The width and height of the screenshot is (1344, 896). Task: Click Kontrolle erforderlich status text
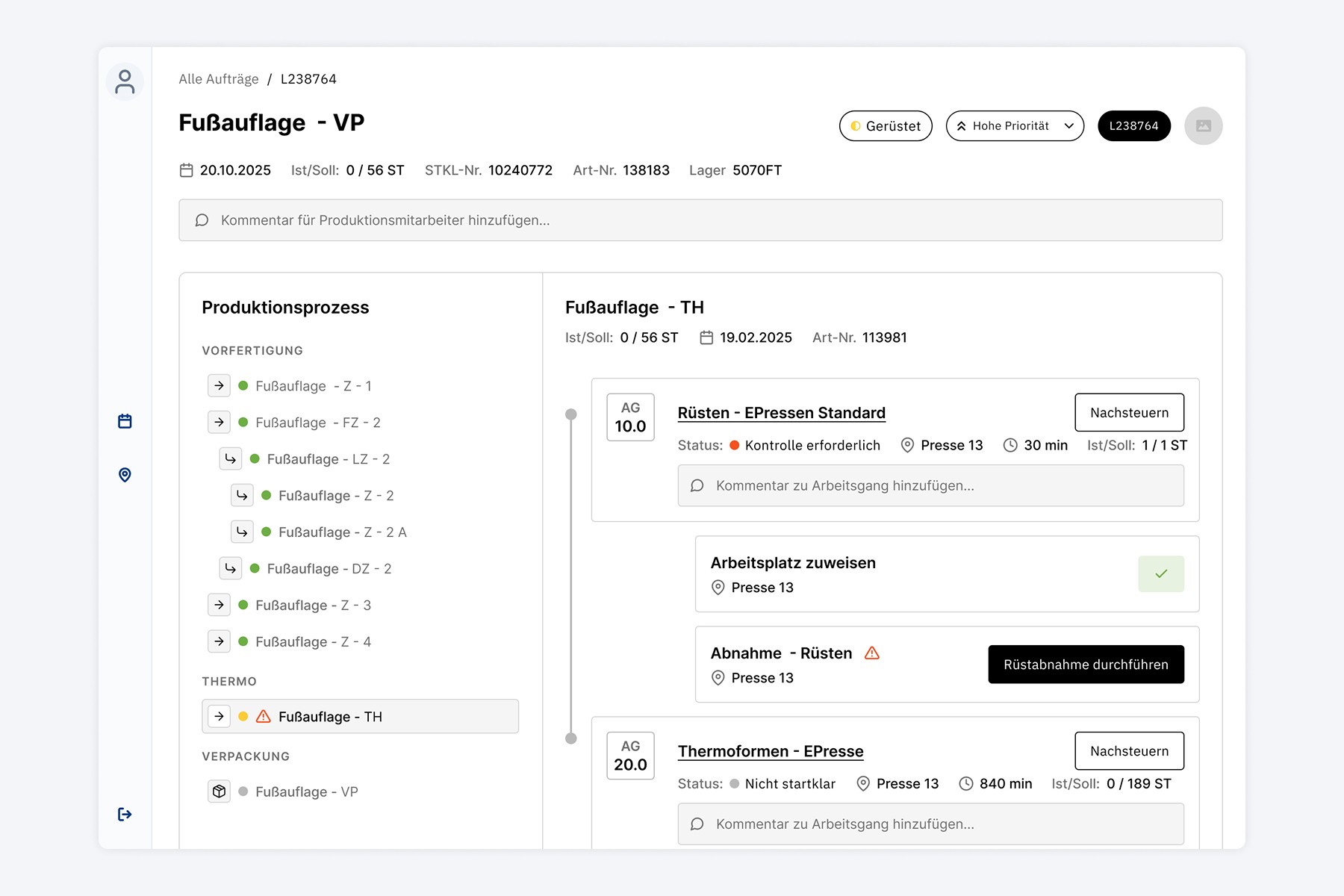pos(812,446)
